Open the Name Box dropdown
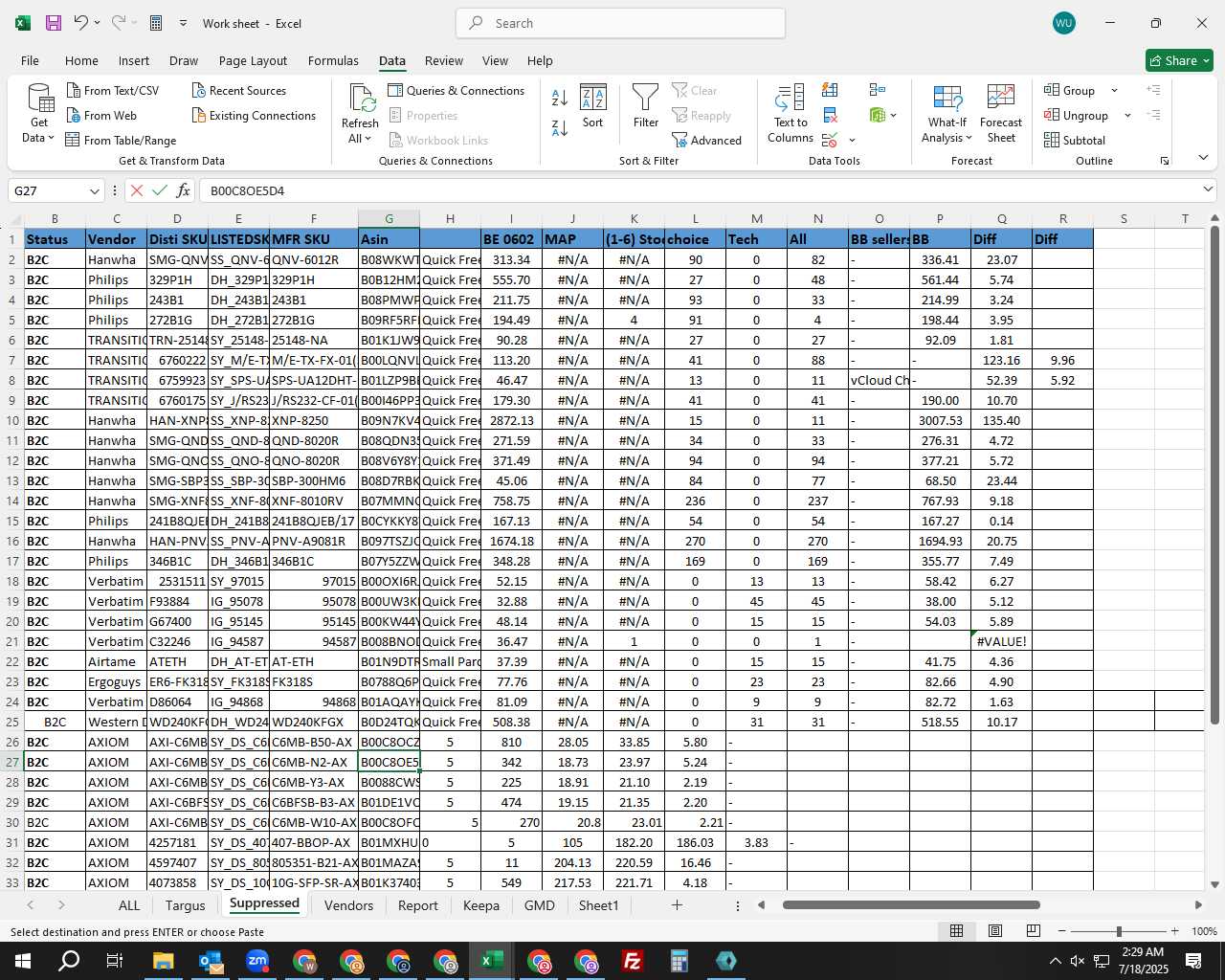1225x980 pixels. coord(94,190)
